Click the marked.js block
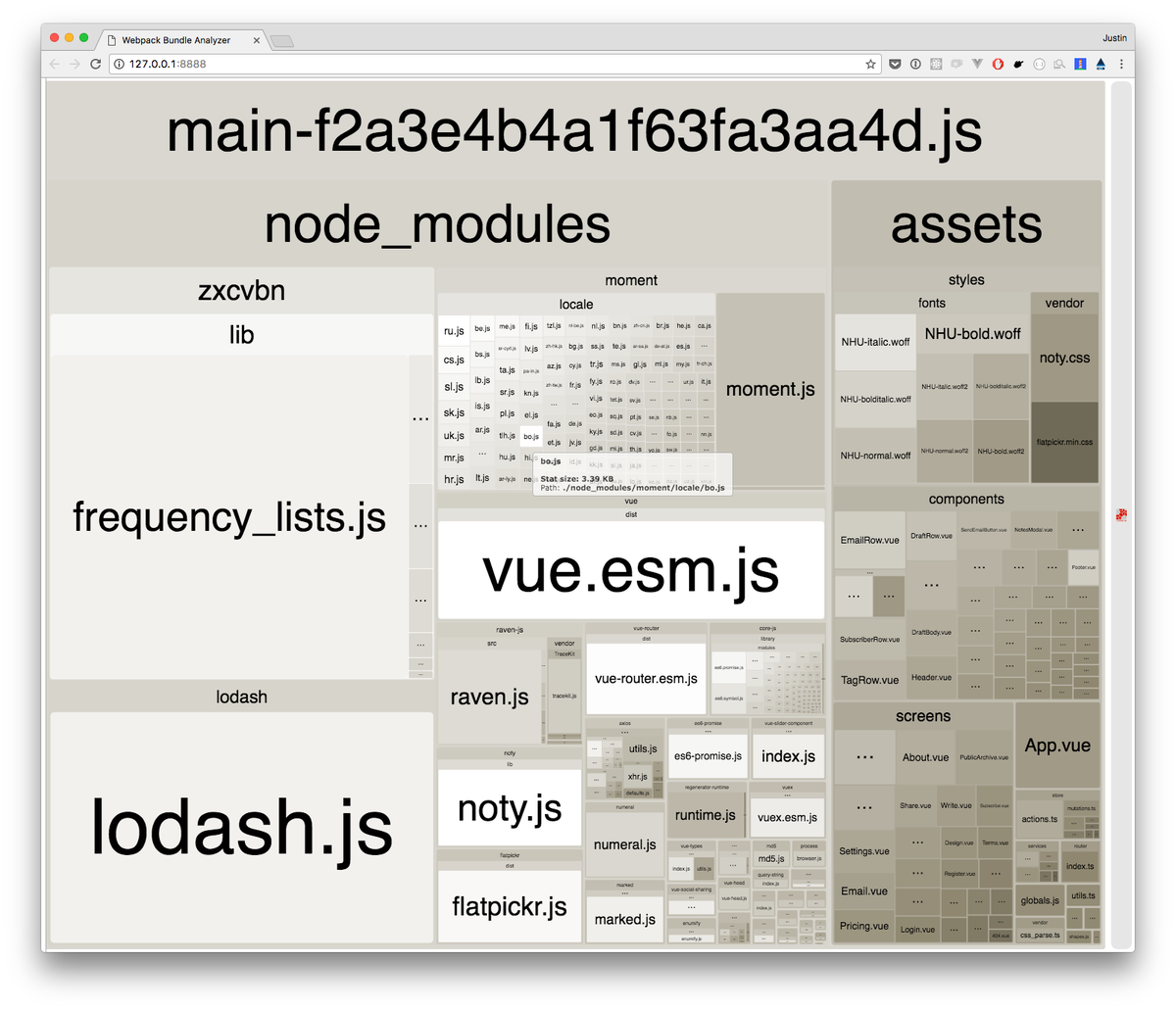Screen dimensions: 1176x1011 (624, 919)
